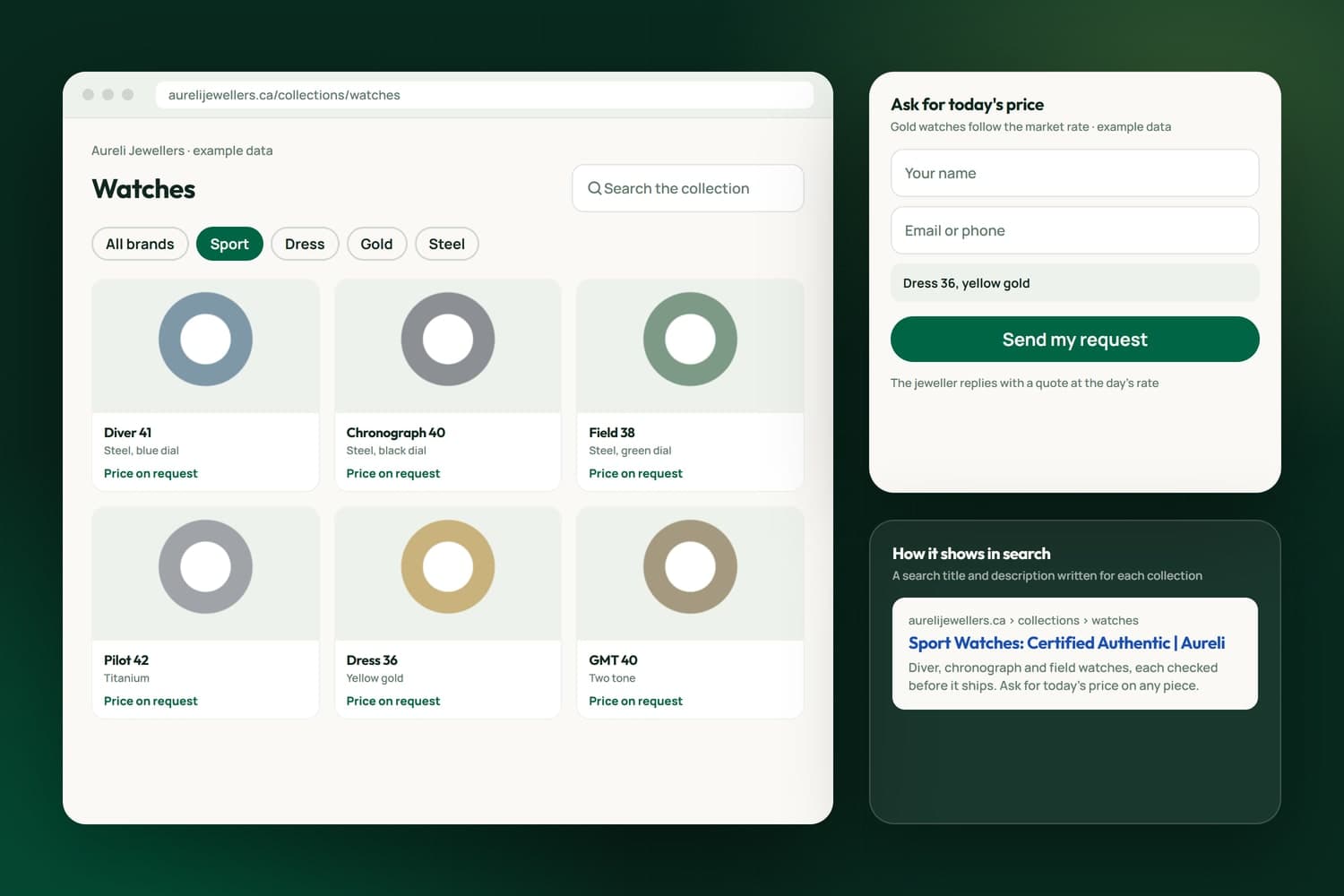Click Price on request under Pilot 42
This screenshot has width=1344, height=896.
[x=151, y=701]
